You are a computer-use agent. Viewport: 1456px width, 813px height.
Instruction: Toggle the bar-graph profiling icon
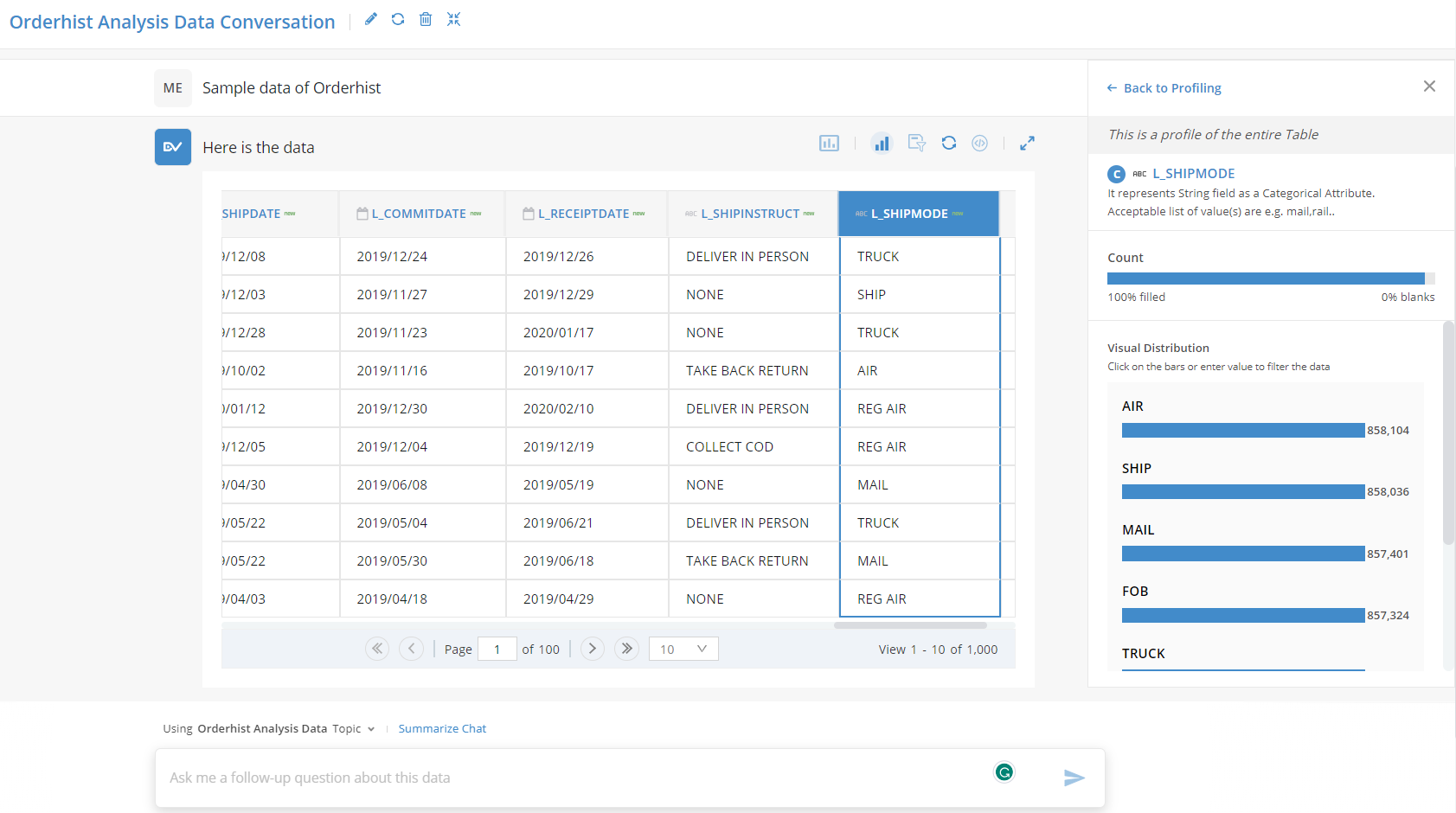(882, 144)
